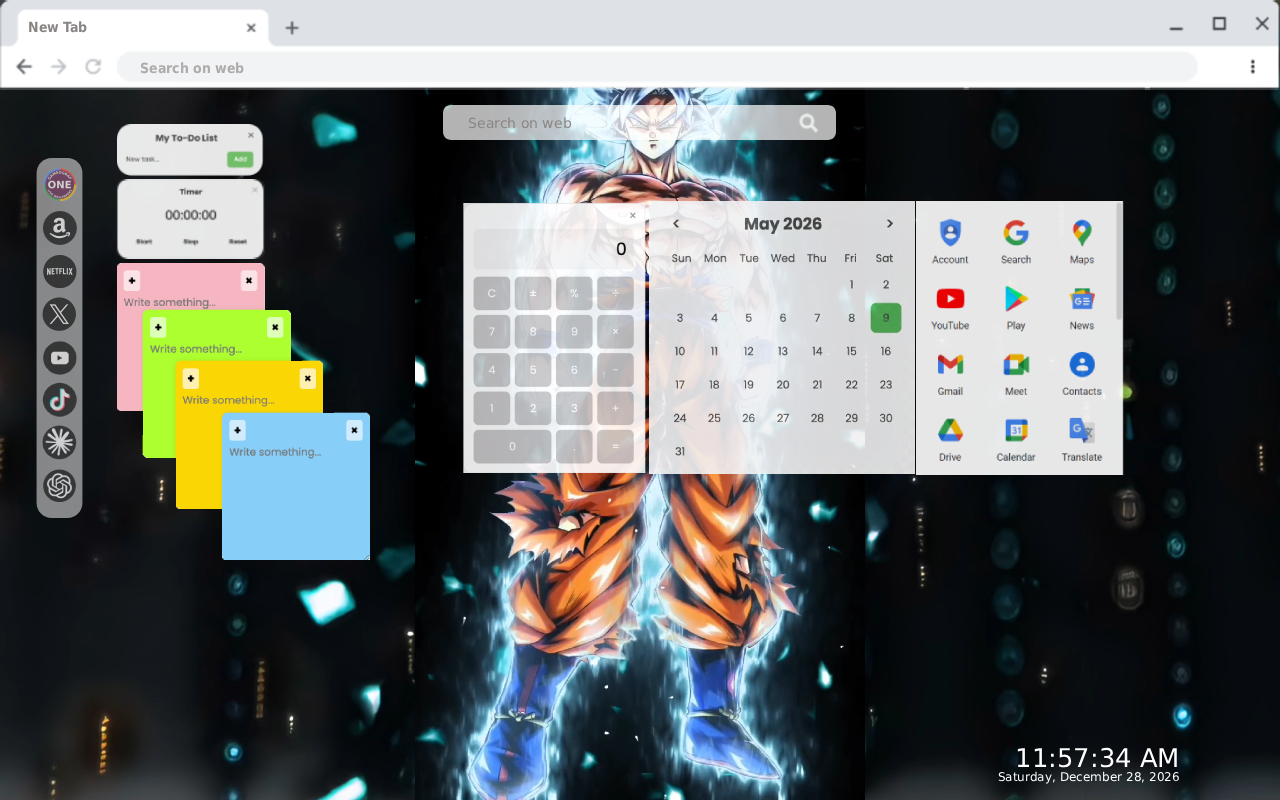Click the 7 key on the calculator
The width and height of the screenshot is (1280, 800).
pyautogui.click(x=492, y=331)
